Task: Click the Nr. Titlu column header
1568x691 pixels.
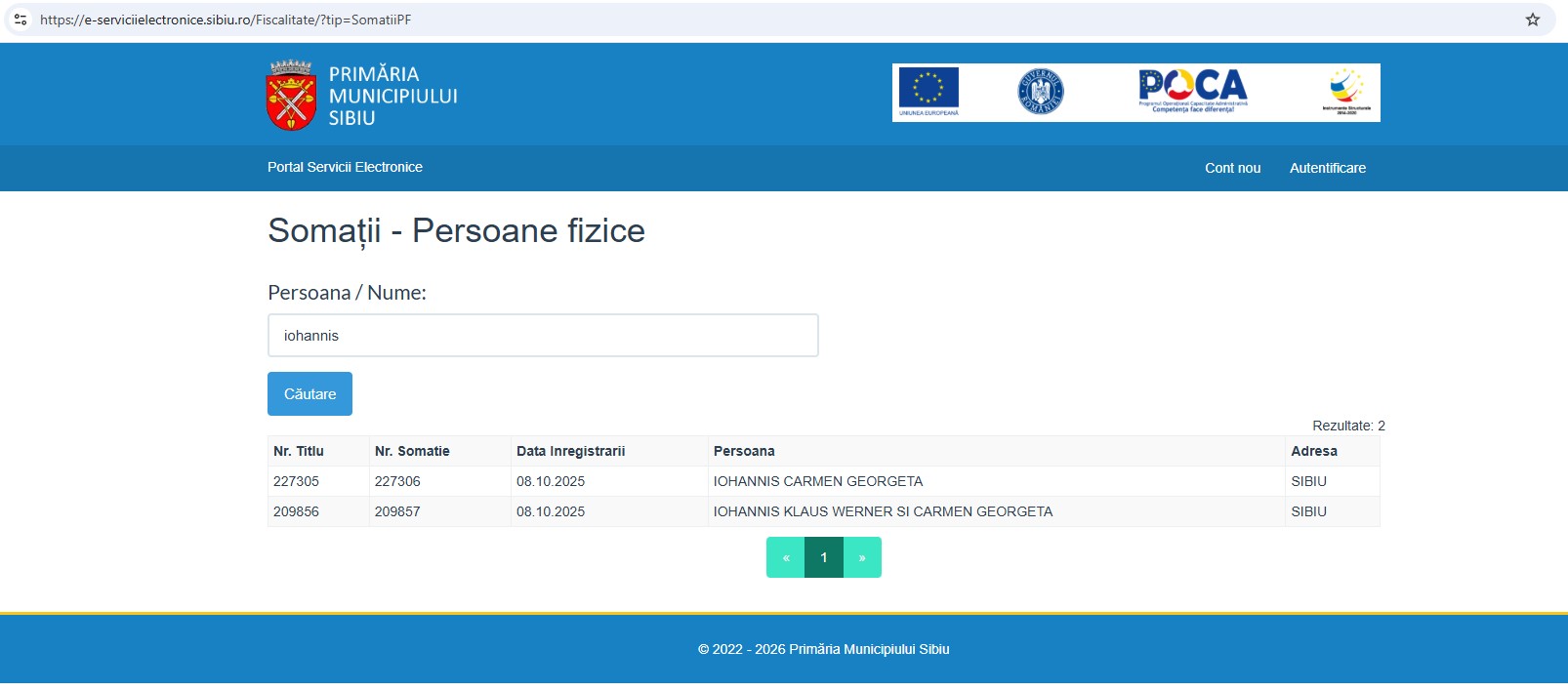Action: [x=299, y=451]
